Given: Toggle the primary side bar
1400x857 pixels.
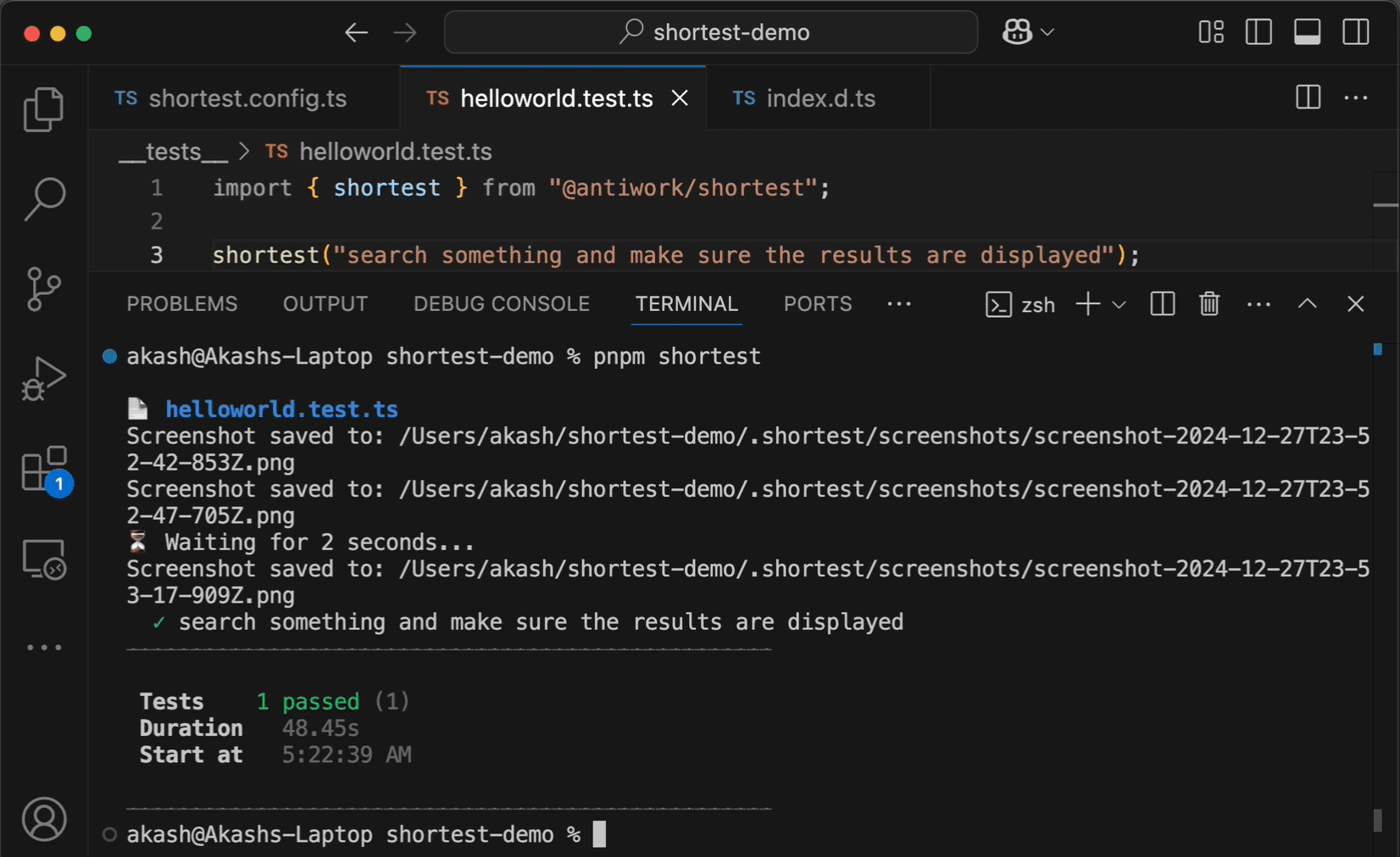Looking at the screenshot, I should pyautogui.click(x=1258, y=32).
